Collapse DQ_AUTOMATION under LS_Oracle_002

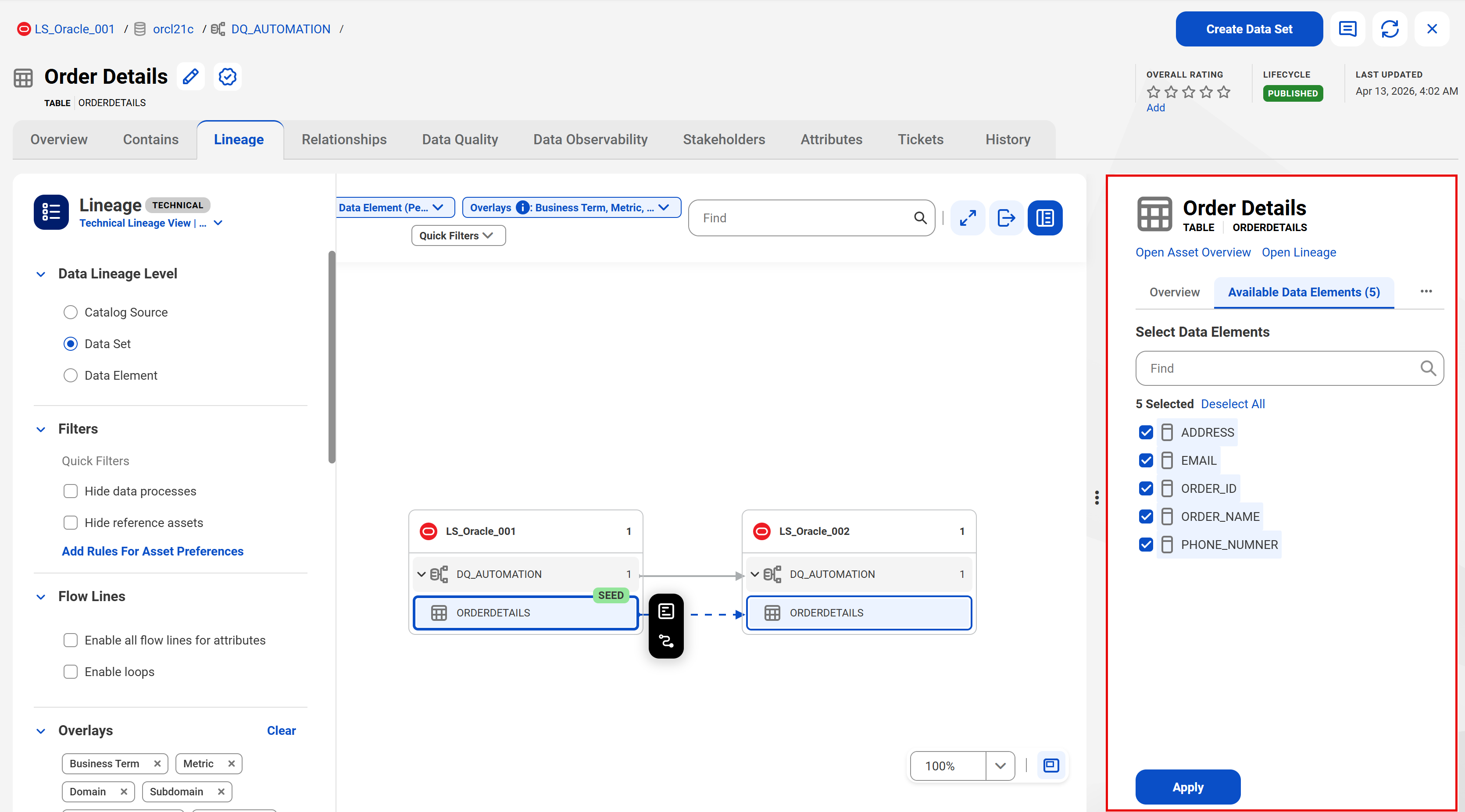pos(755,574)
